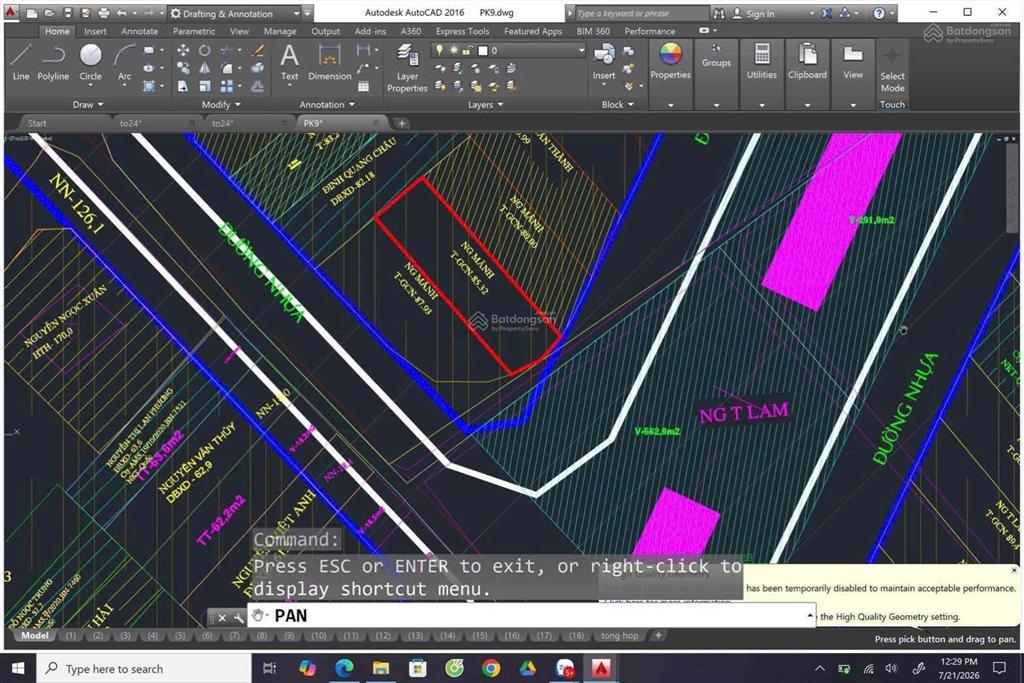Open the Express Tools ribbon tab

pyautogui.click(x=462, y=31)
